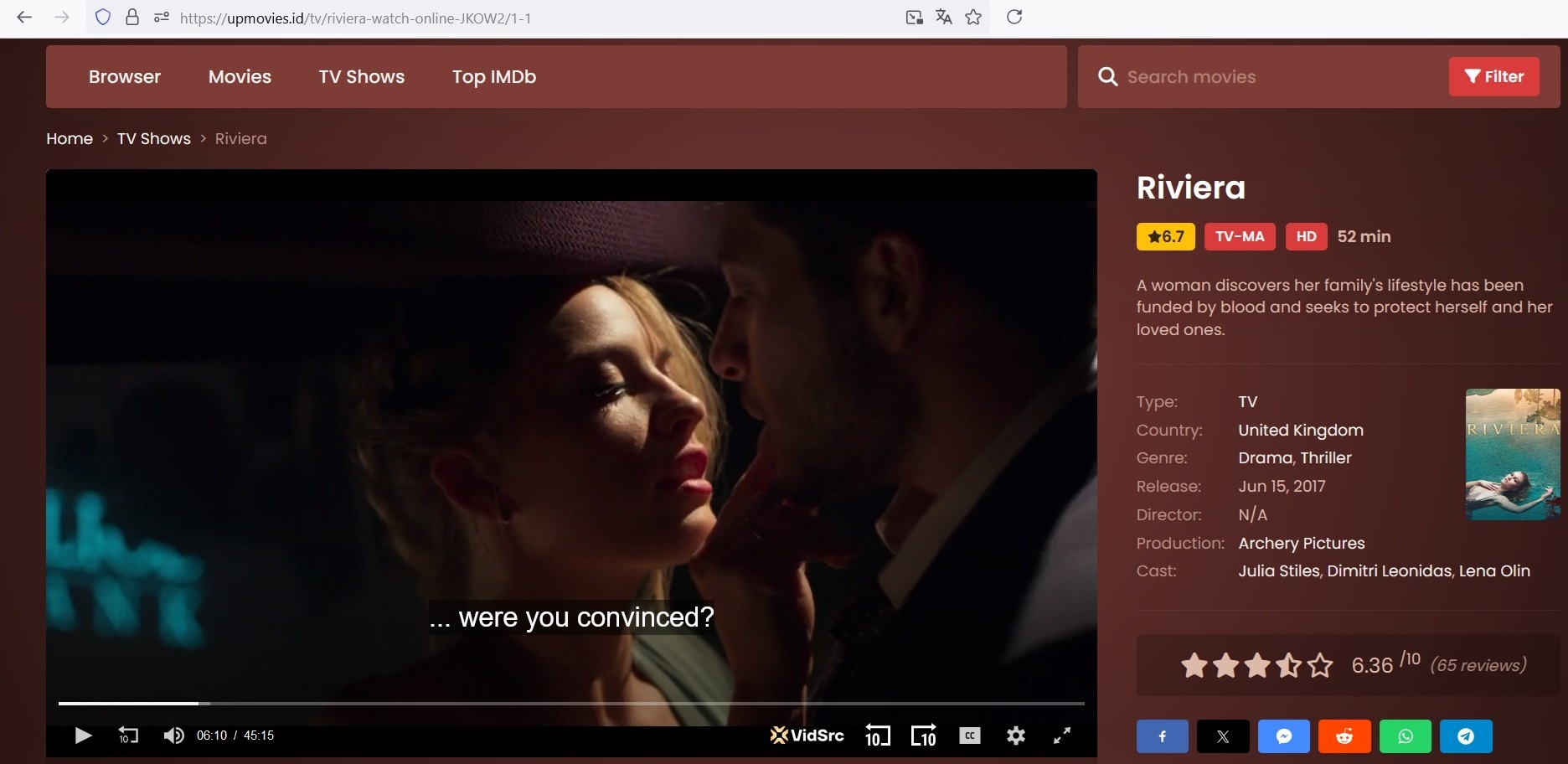Image resolution: width=1568 pixels, height=764 pixels.
Task: Click the picture-in-picture icon in address bar
Action: coord(915,18)
